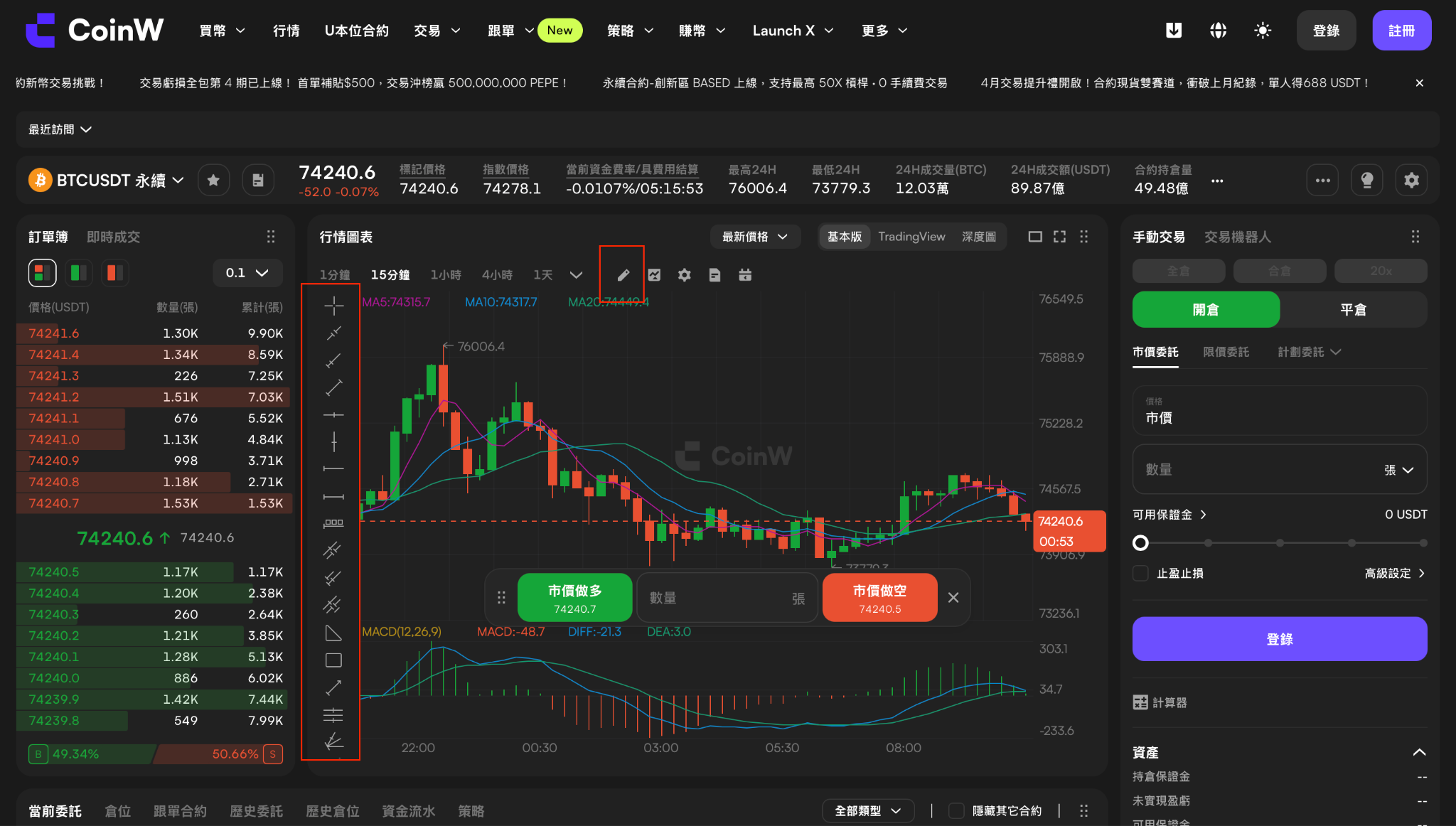The width and height of the screenshot is (1456, 826).
Task: Open the 最新價格 dropdown
Action: coord(755,237)
